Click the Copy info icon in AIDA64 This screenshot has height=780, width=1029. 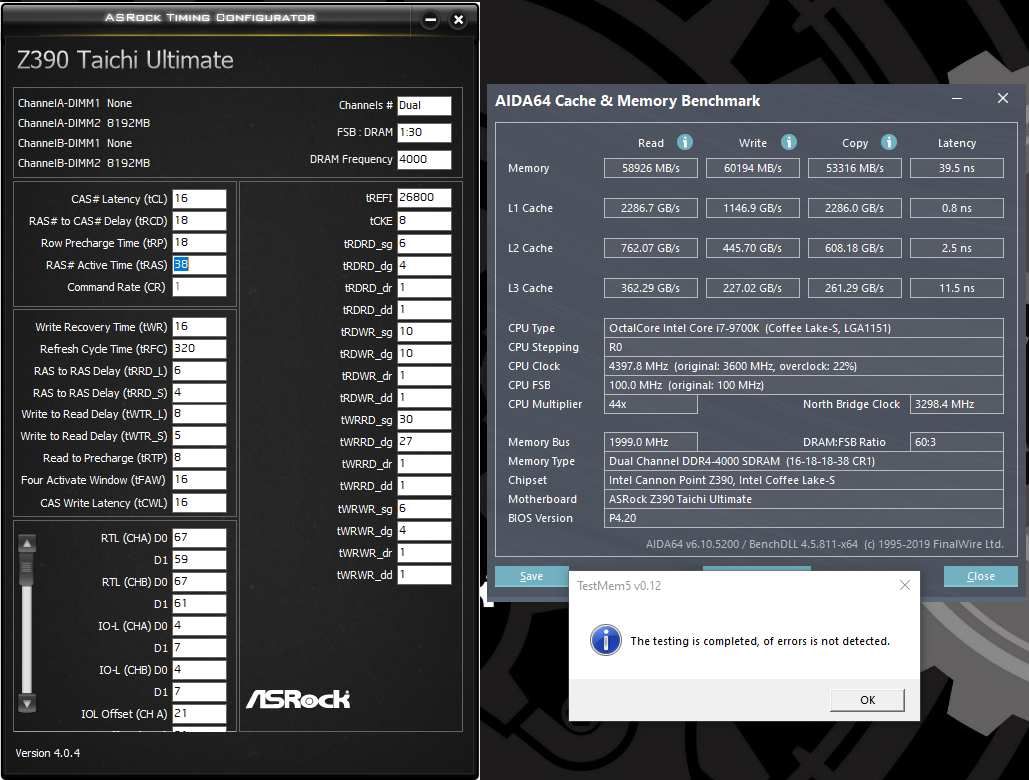[889, 142]
